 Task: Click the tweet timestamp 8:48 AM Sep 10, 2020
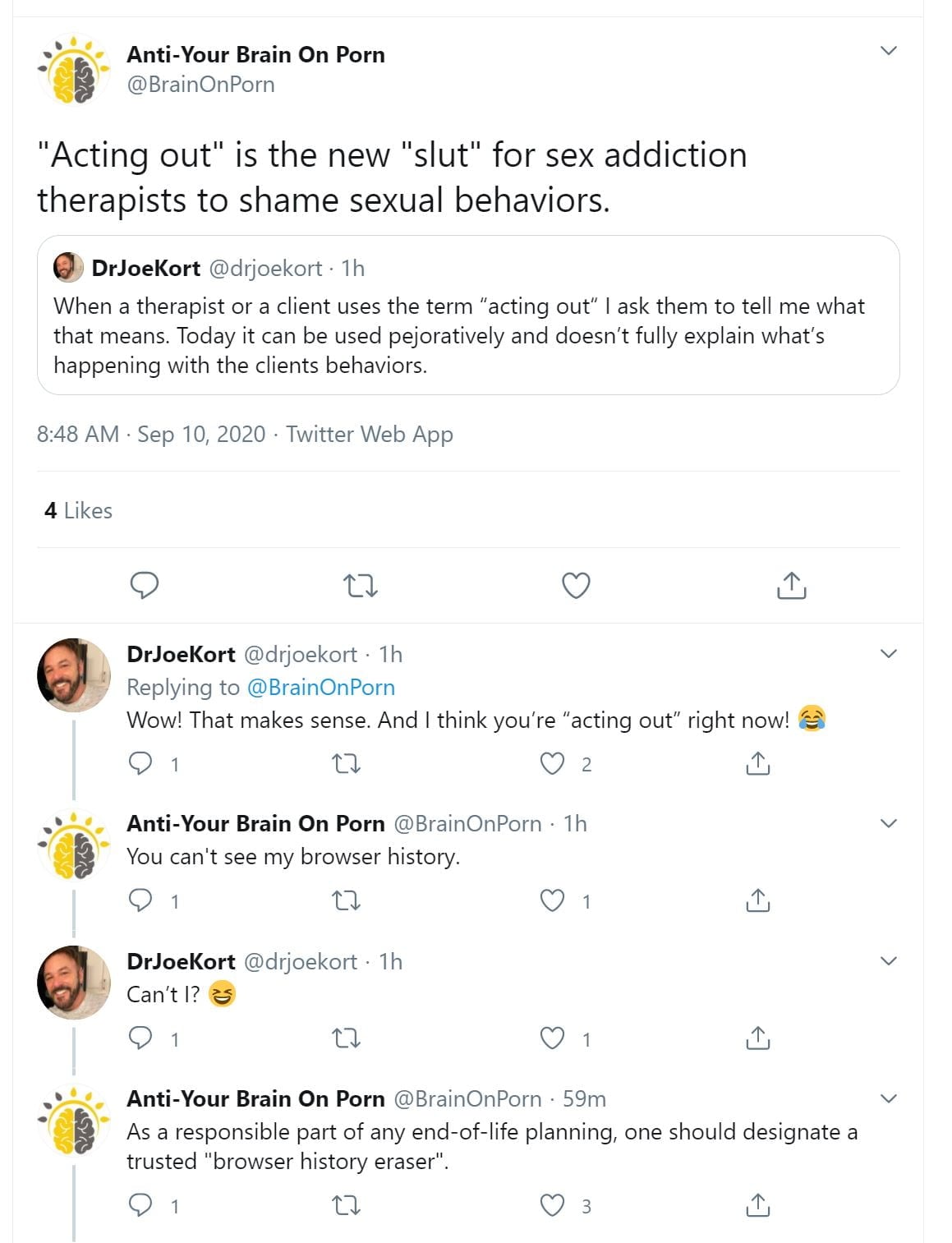point(151,434)
